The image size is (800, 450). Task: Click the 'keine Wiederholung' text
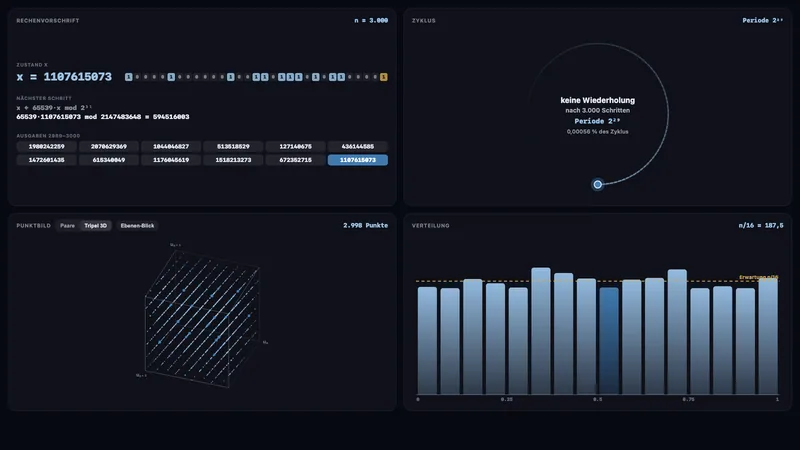click(x=597, y=101)
